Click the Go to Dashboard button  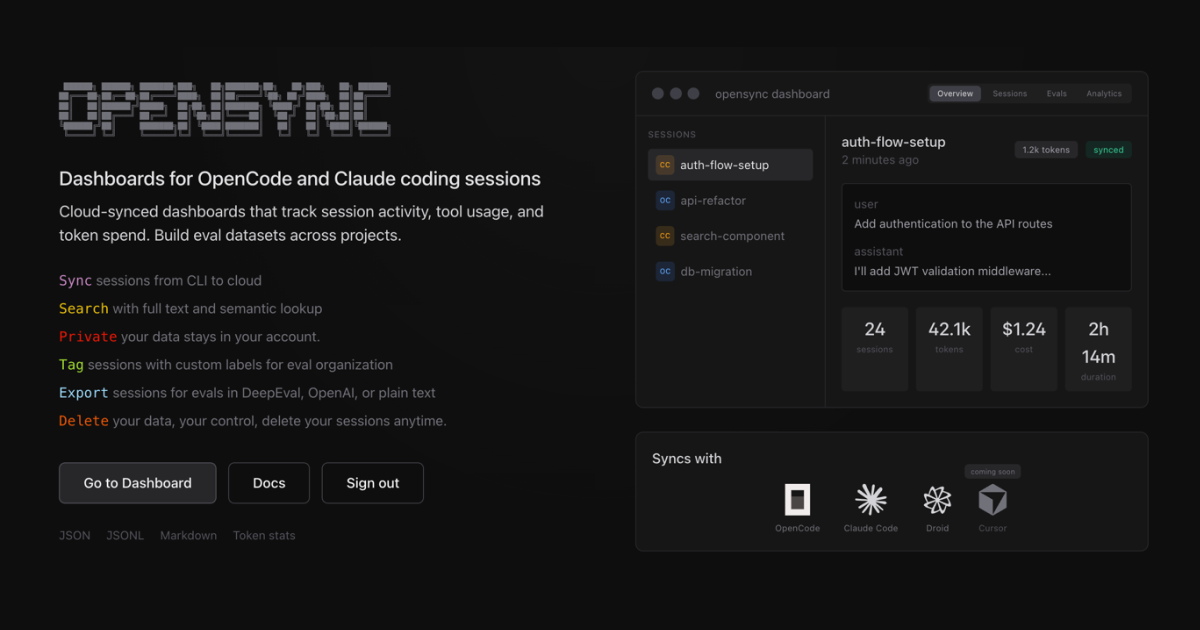coord(138,483)
